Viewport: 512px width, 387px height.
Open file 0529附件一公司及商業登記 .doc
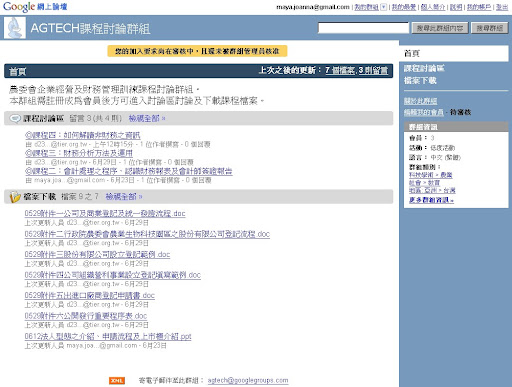pyautogui.click(x=105, y=213)
